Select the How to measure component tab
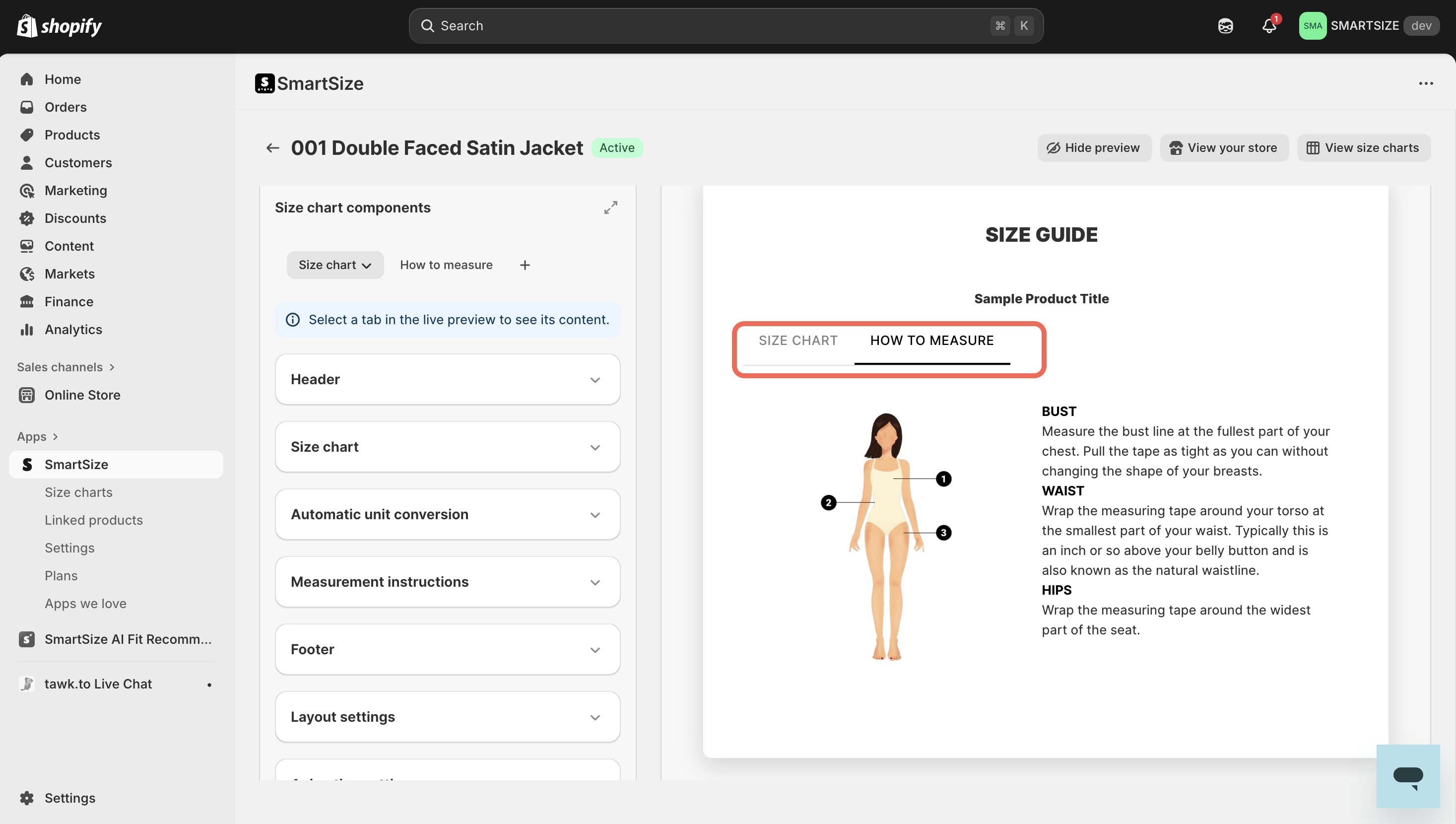The width and height of the screenshot is (1456, 824). tap(446, 265)
